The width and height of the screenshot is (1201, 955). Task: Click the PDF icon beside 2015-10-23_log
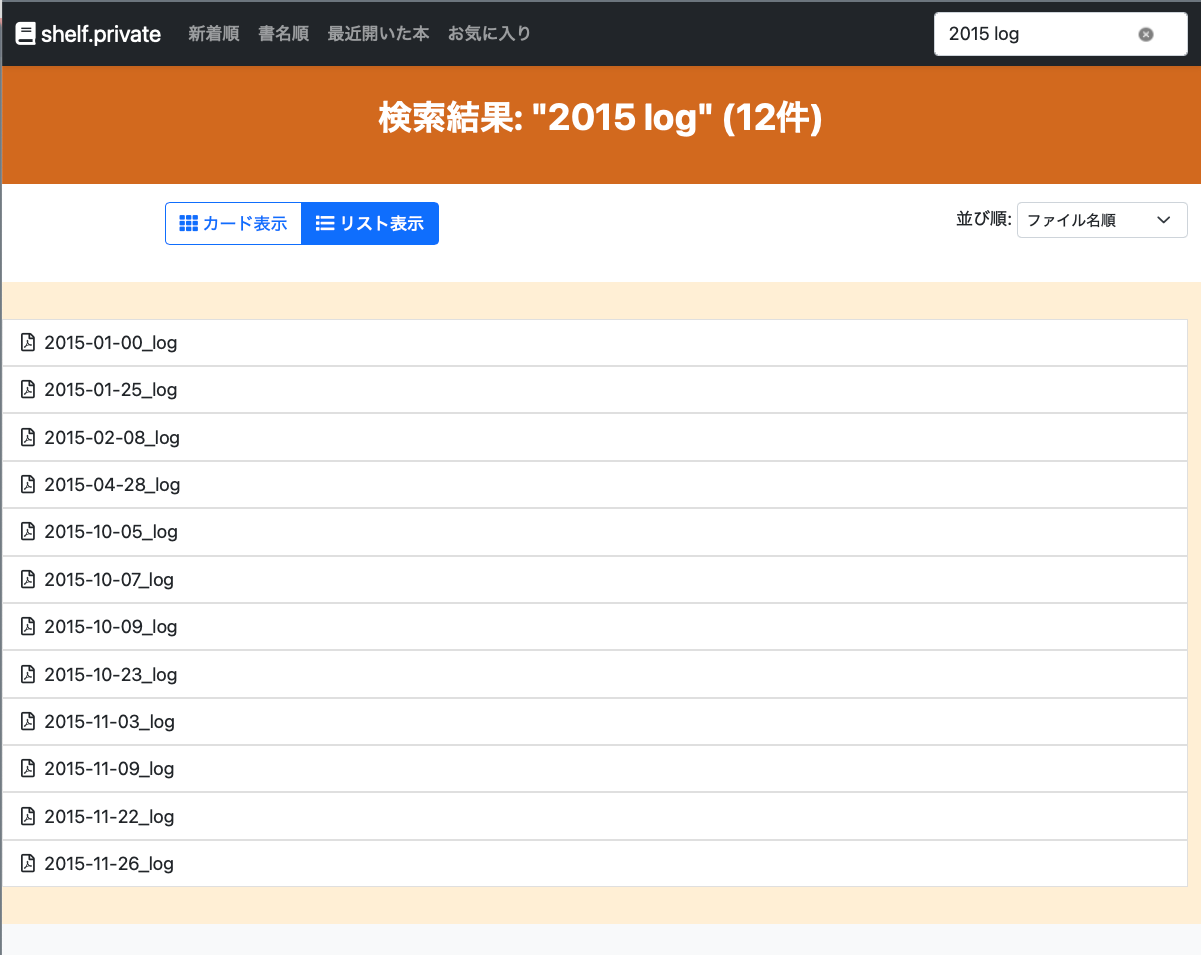click(28, 674)
